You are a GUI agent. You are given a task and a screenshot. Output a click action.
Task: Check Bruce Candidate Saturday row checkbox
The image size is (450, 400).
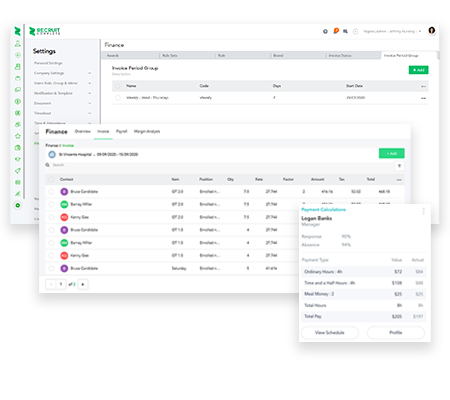(51, 268)
